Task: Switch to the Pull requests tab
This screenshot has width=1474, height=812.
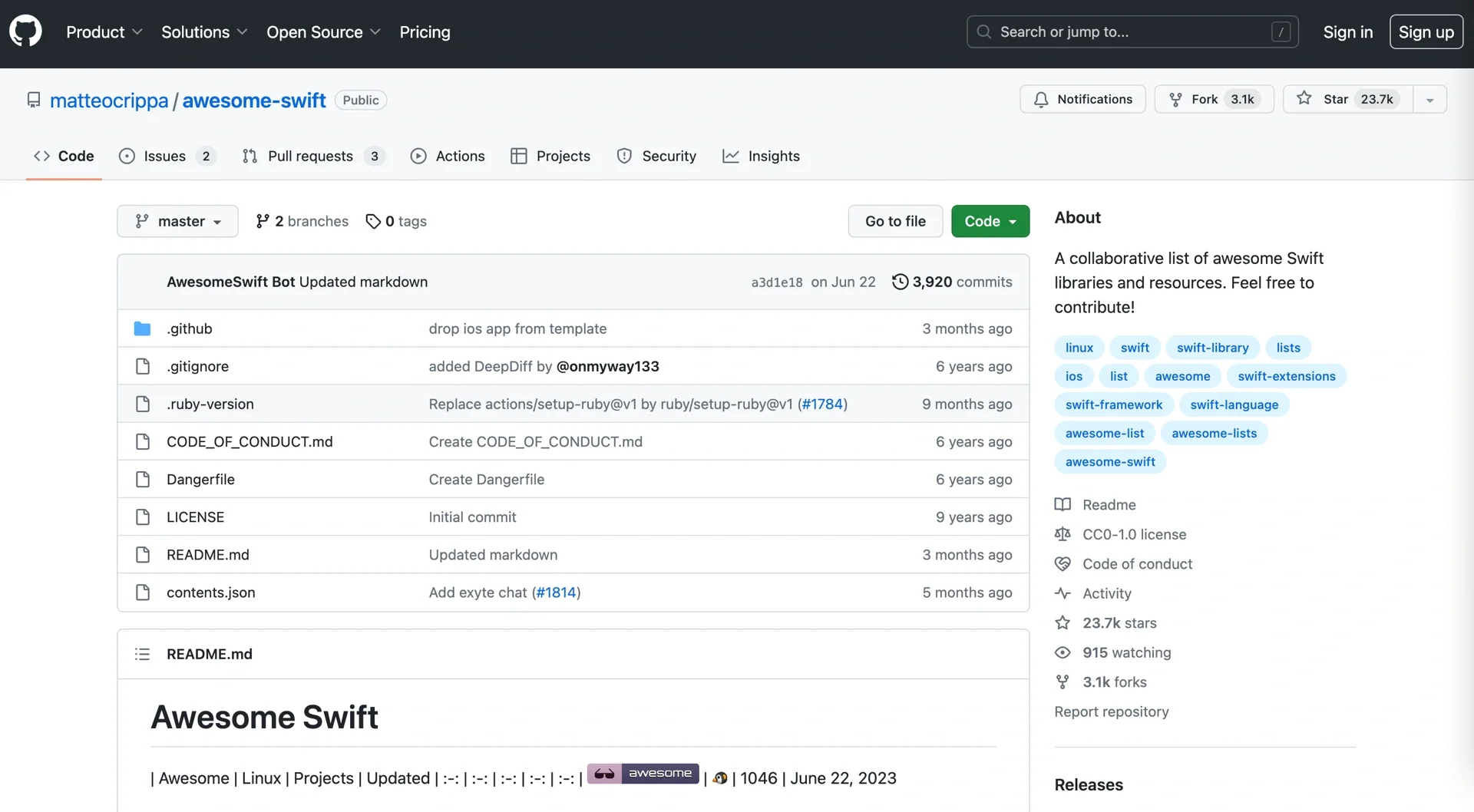Action: tap(312, 156)
